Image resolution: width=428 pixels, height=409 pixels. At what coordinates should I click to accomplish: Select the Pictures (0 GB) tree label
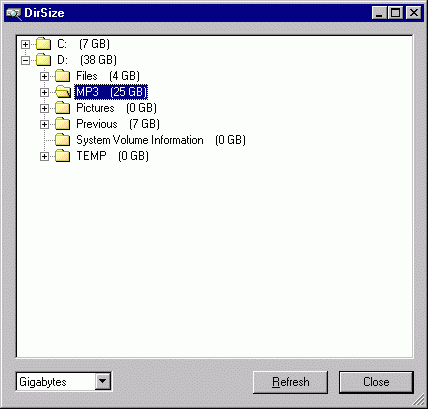(116, 108)
